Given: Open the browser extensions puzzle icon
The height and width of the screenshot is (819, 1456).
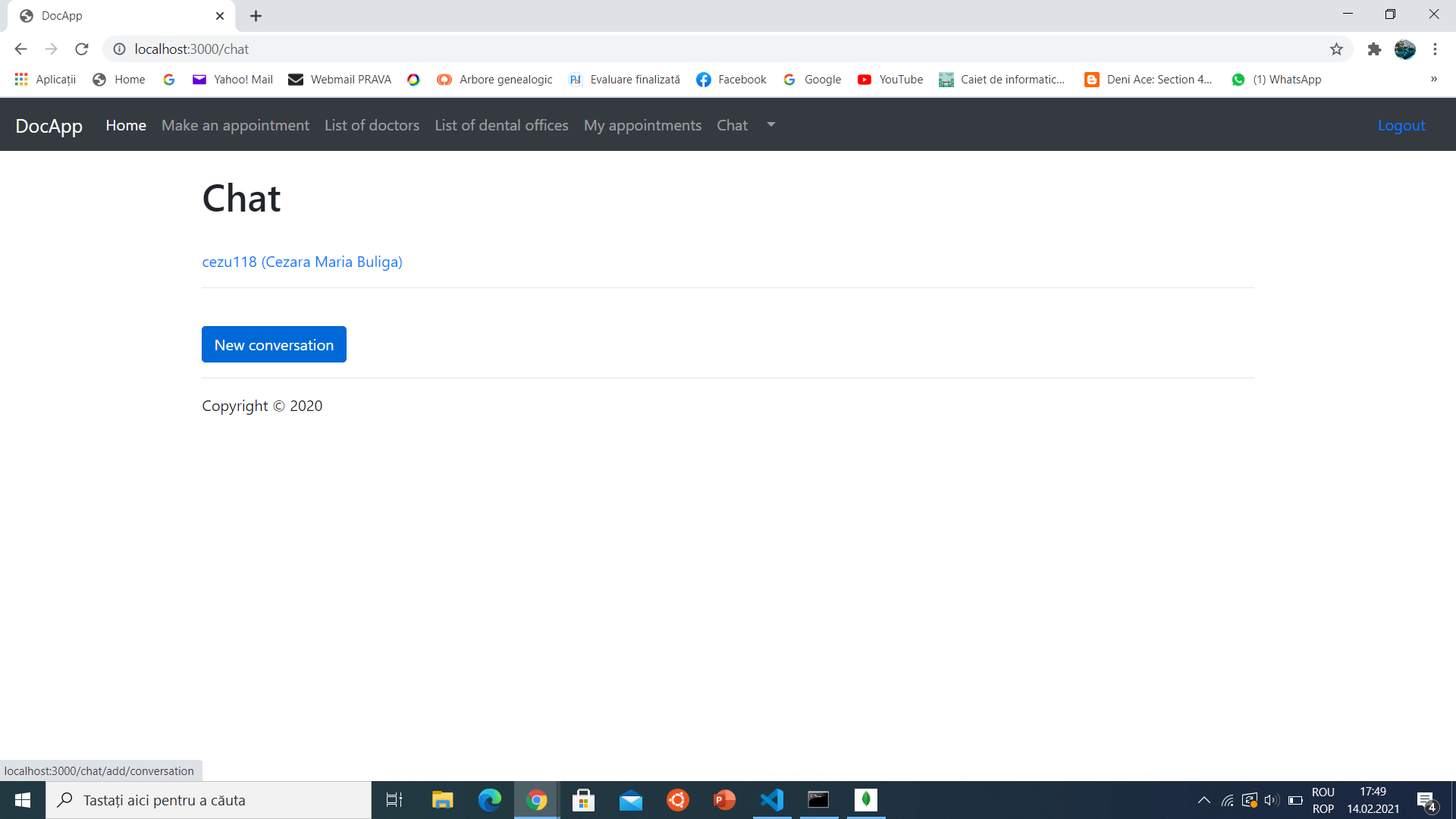Looking at the screenshot, I should [1374, 49].
